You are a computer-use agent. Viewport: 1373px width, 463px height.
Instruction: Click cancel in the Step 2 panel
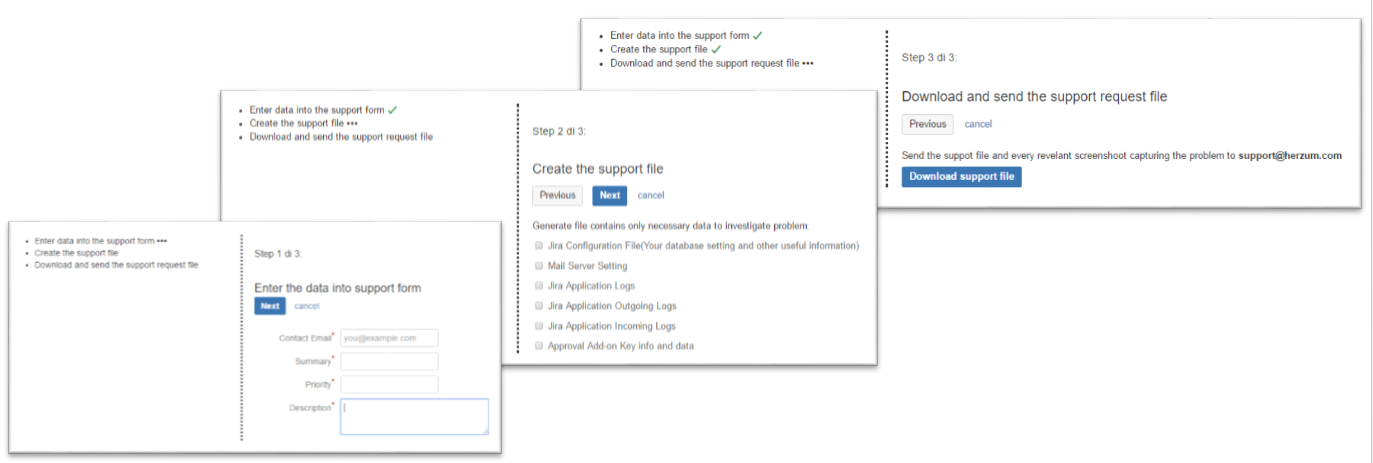coord(651,195)
